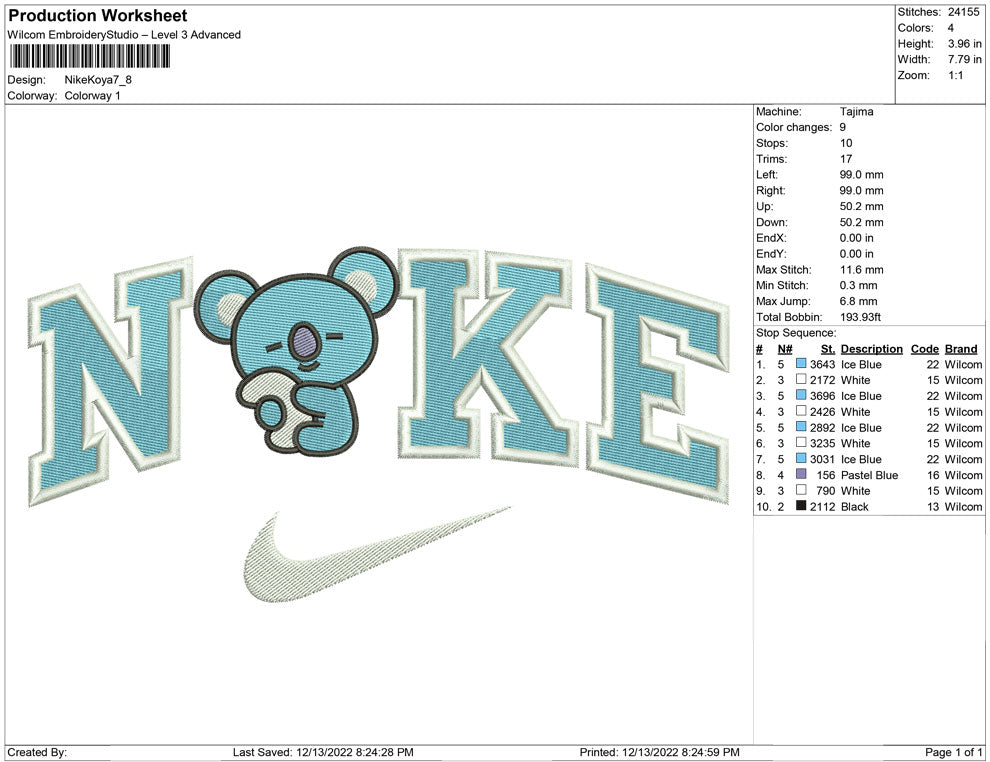Click the Ice Blue swatch in stop row 1
The height and width of the screenshot is (762, 990).
click(x=801, y=364)
